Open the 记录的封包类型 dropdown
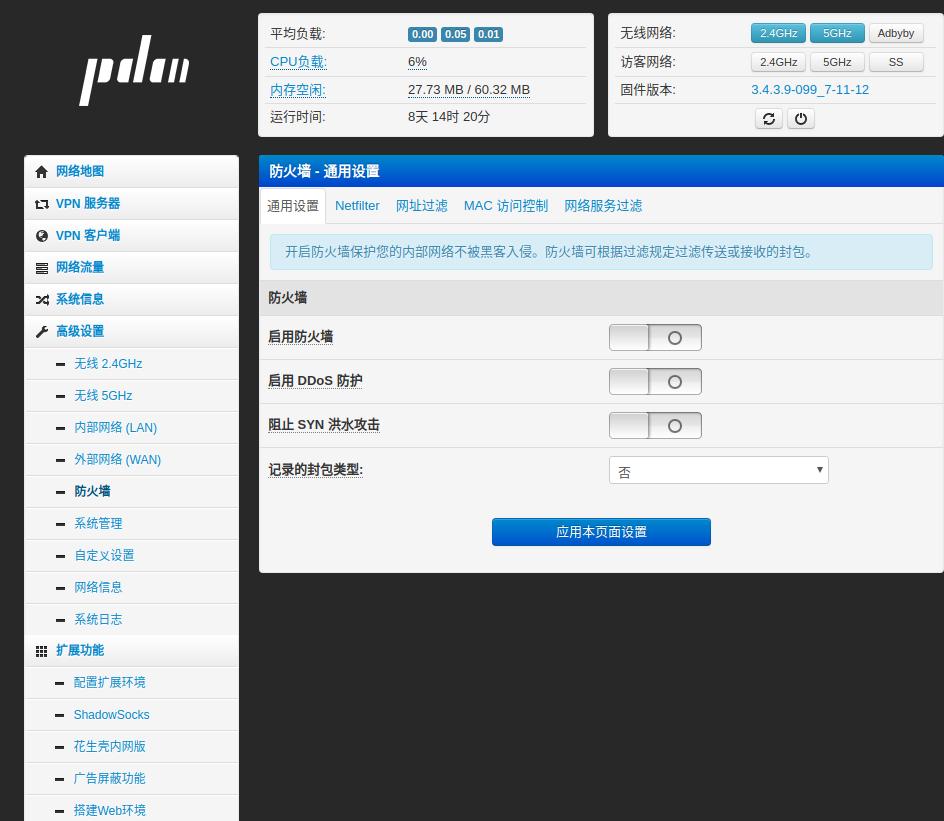 click(x=719, y=470)
